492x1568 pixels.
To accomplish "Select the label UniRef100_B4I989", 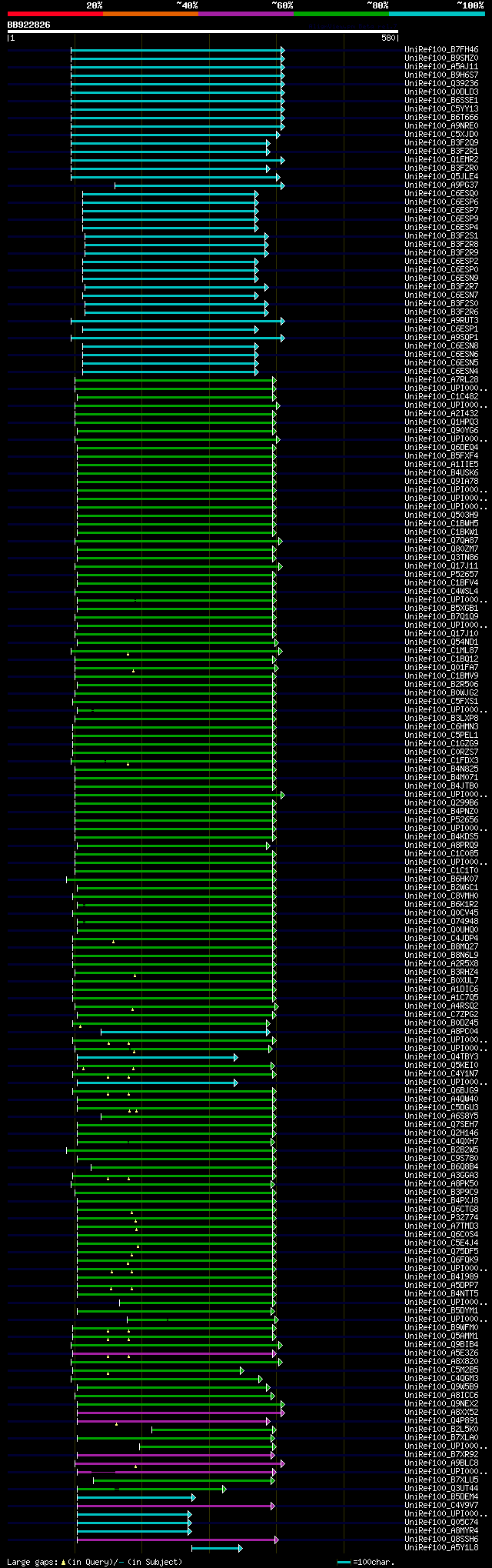I will [441, 1276].
